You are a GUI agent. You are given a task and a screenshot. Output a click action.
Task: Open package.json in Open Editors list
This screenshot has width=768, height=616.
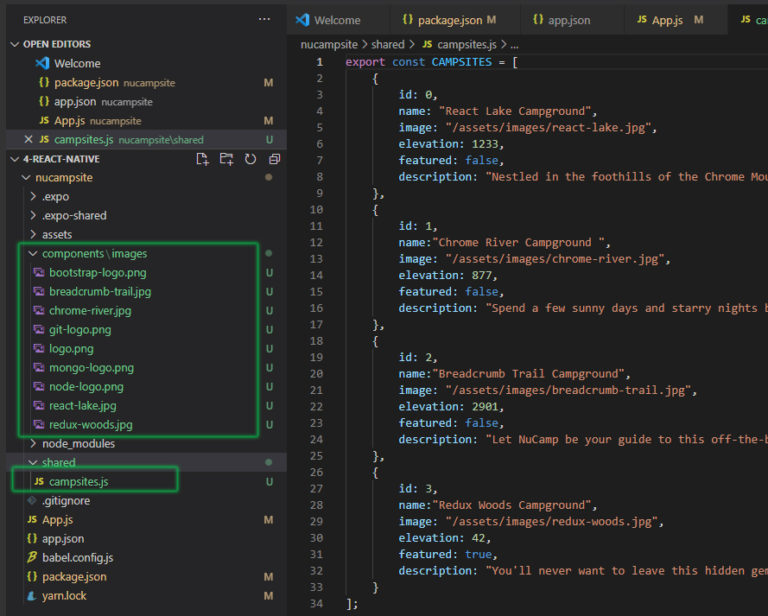coord(146,83)
